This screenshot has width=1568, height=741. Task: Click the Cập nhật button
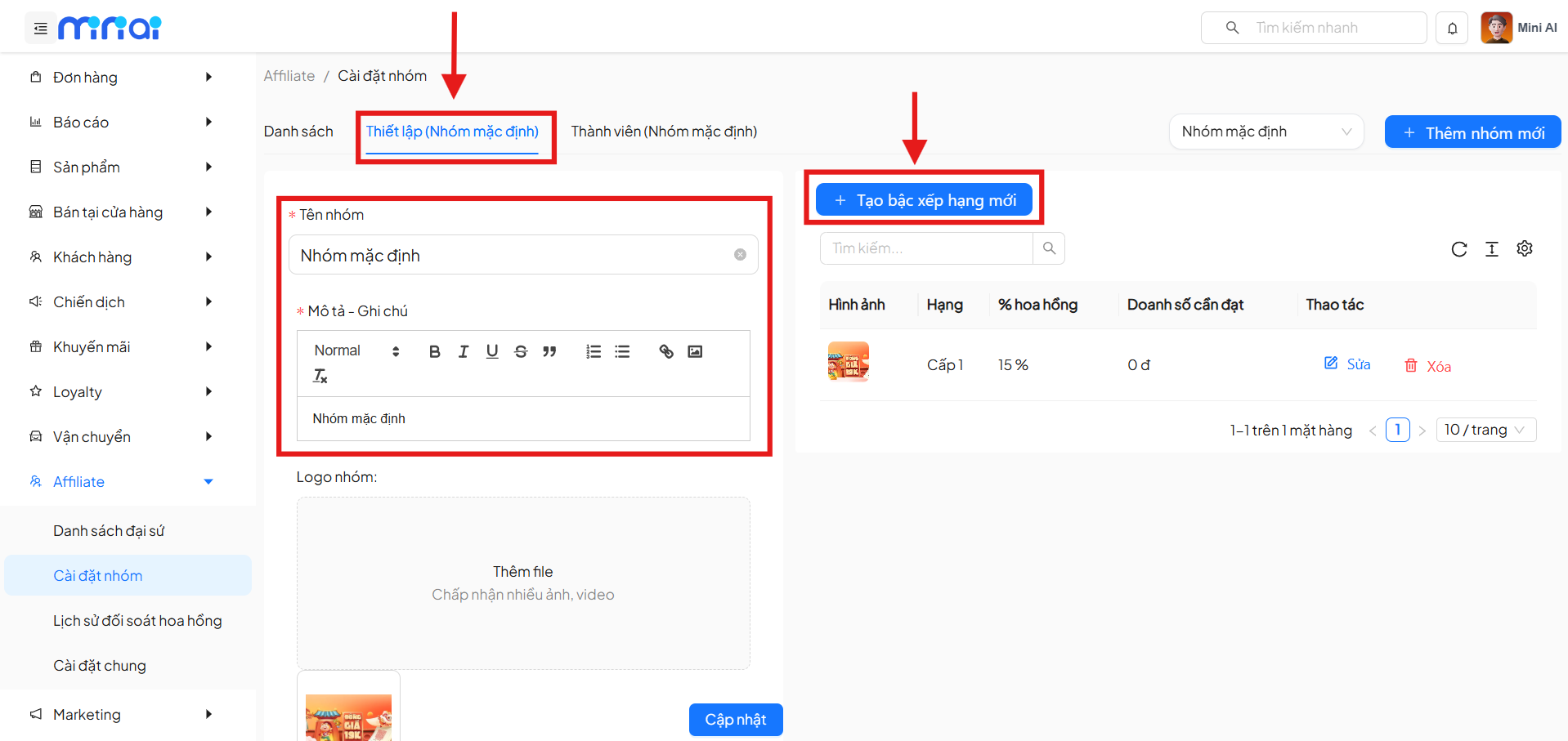tap(735, 720)
